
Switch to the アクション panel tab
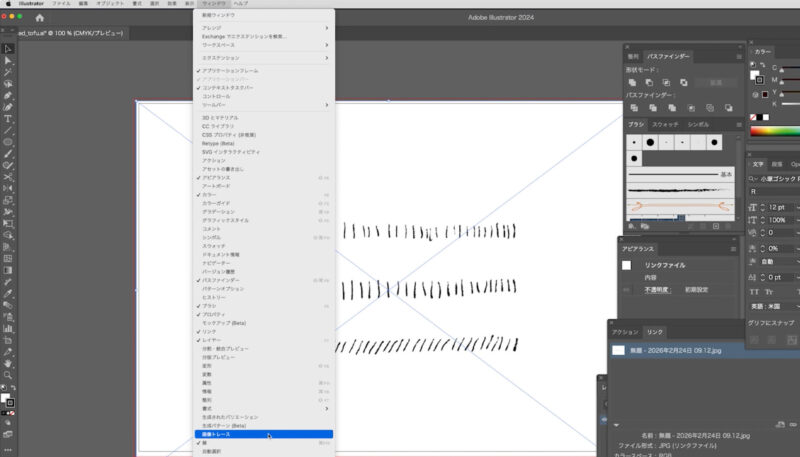coord(625,331)
